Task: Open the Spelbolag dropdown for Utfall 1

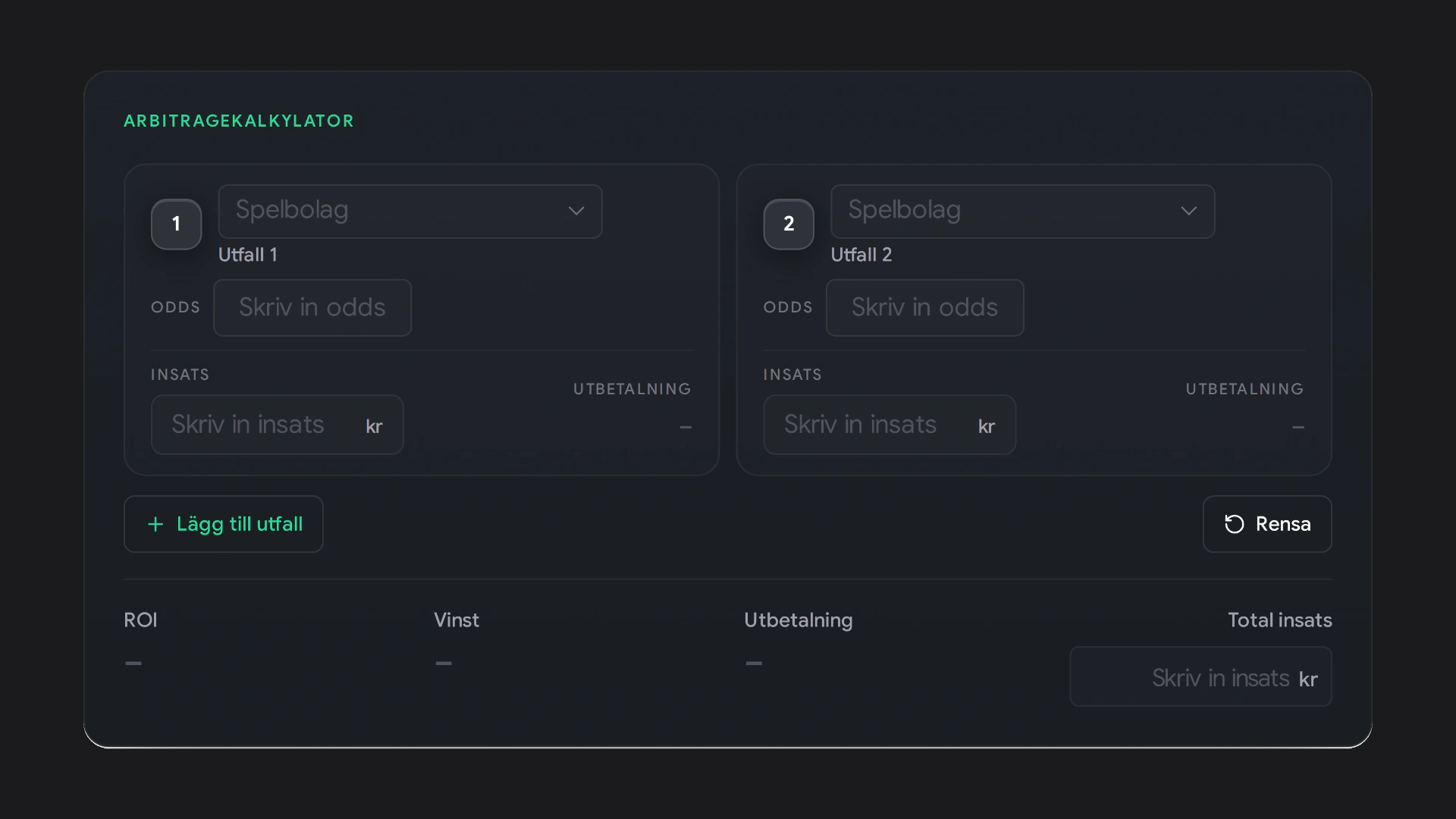Action: [x=410, y=212]
